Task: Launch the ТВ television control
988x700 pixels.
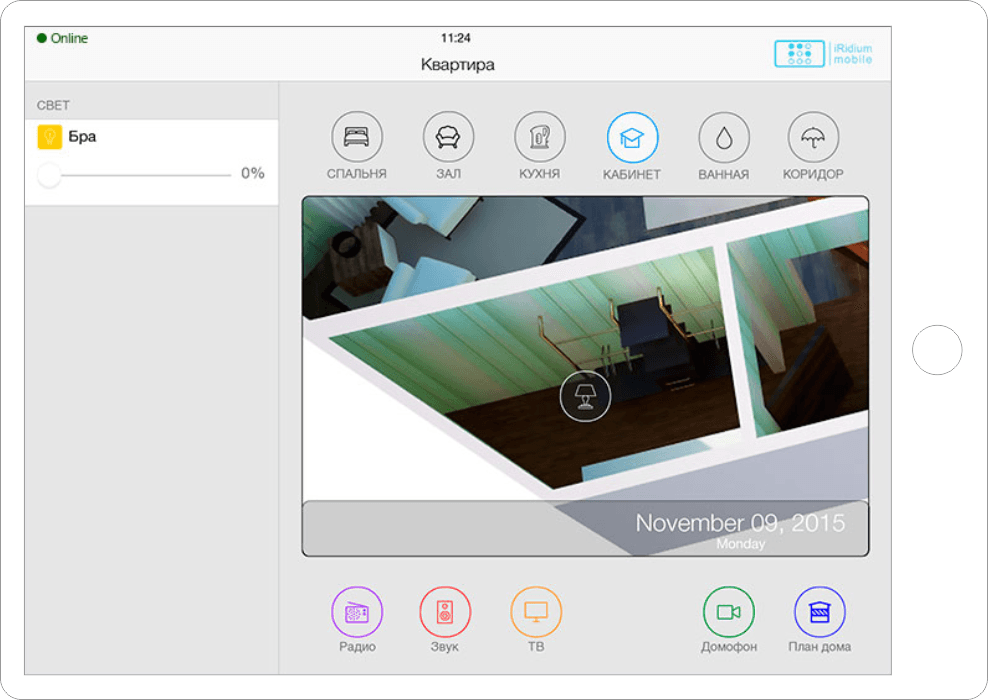Action: (536, 612)
